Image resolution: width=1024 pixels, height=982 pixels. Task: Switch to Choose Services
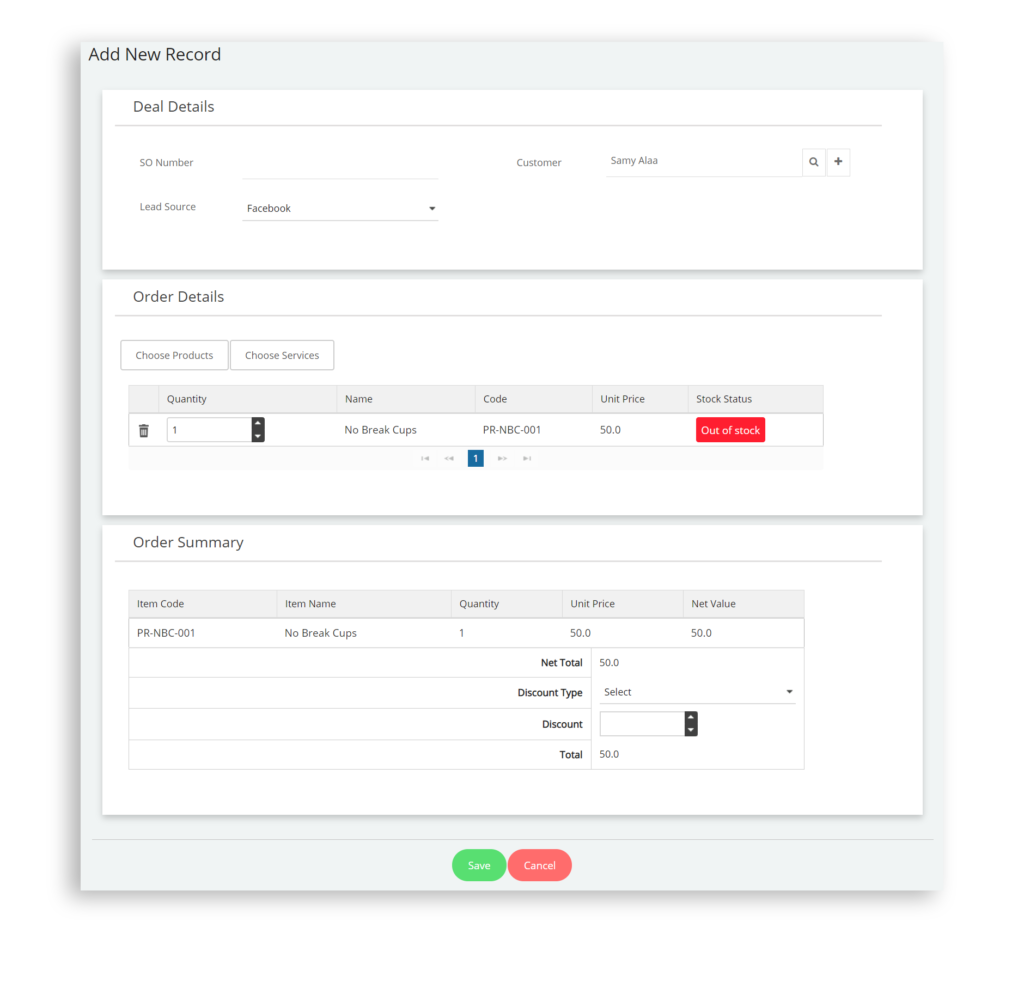click(281, 354)
